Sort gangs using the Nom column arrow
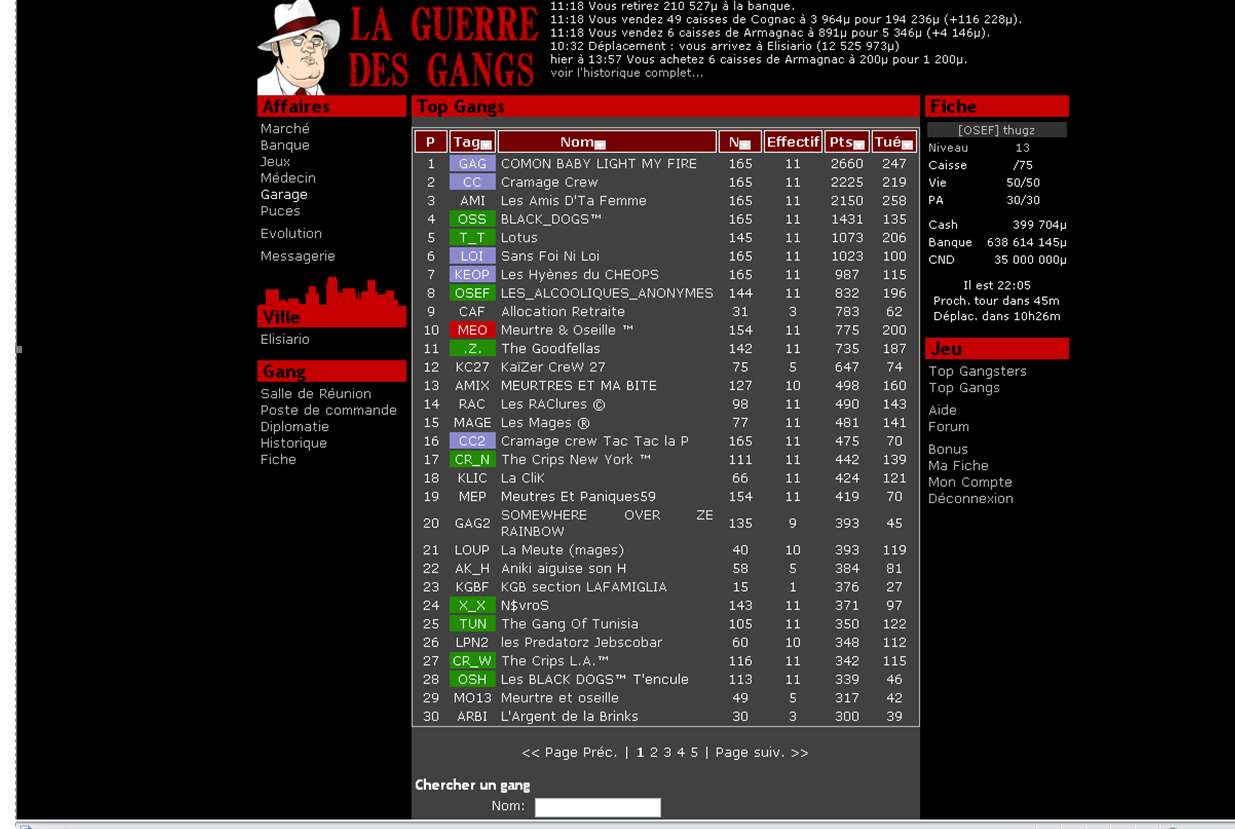This screenshot has height=829, width=1235. [600, 145]
